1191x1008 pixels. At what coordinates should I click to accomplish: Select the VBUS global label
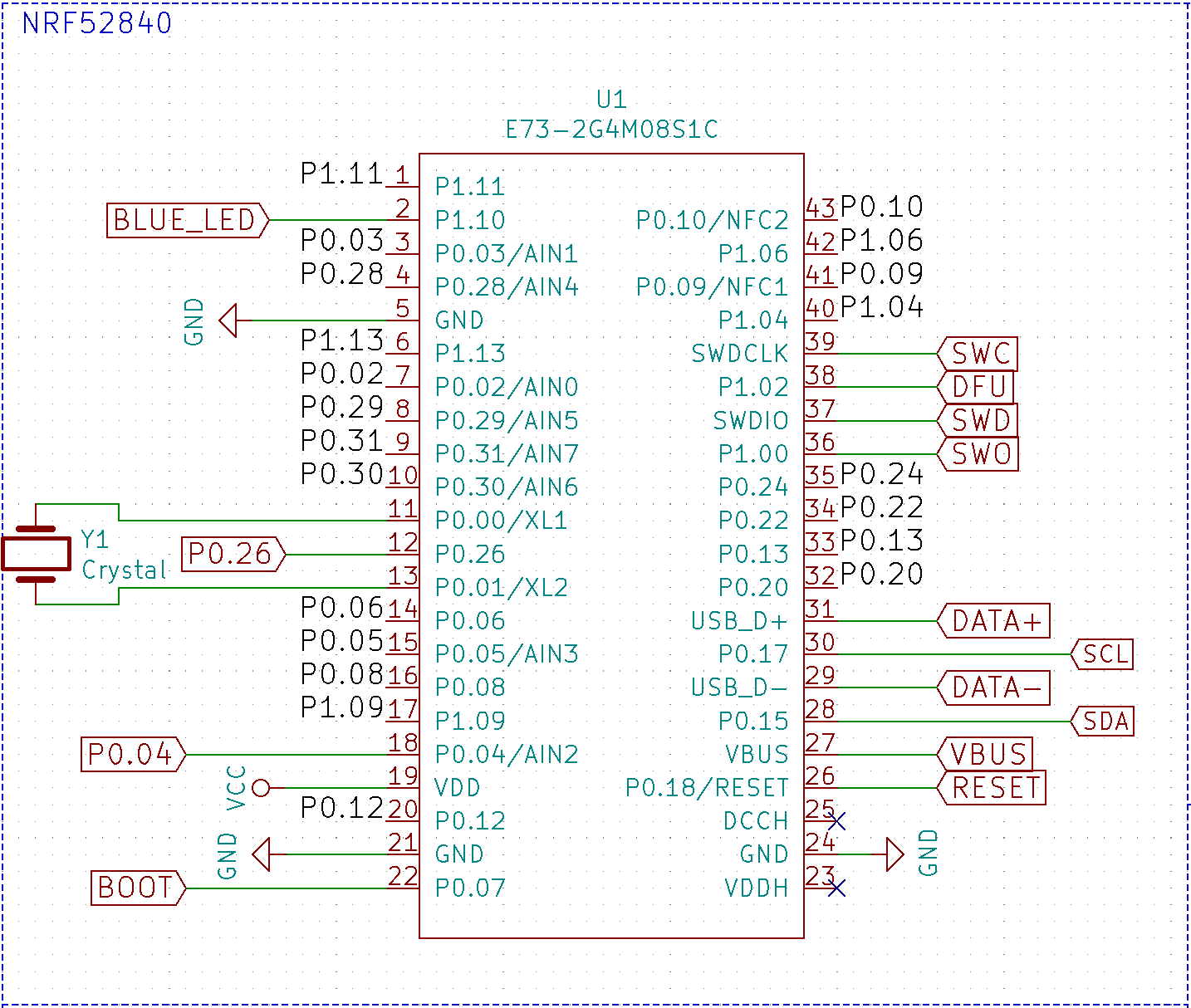pos(985,755)
